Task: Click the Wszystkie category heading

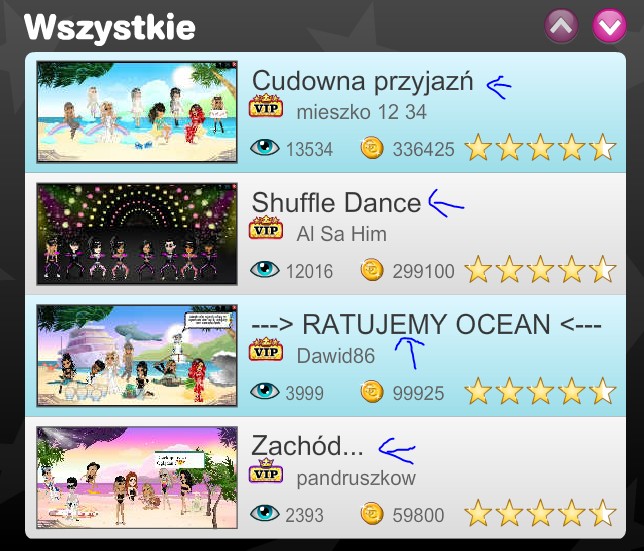Action: (109, 27)
